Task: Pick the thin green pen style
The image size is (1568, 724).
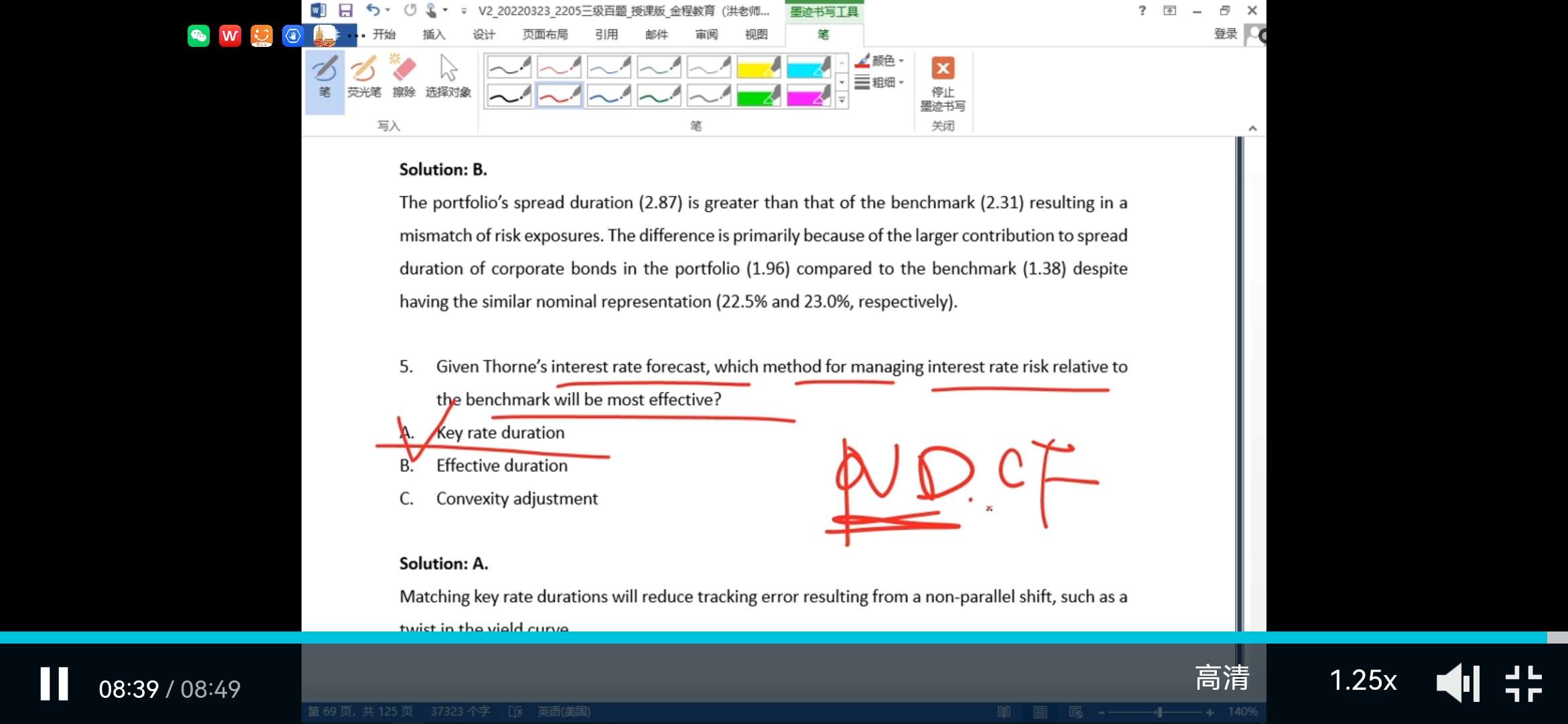Action: (x=659, y=67)
